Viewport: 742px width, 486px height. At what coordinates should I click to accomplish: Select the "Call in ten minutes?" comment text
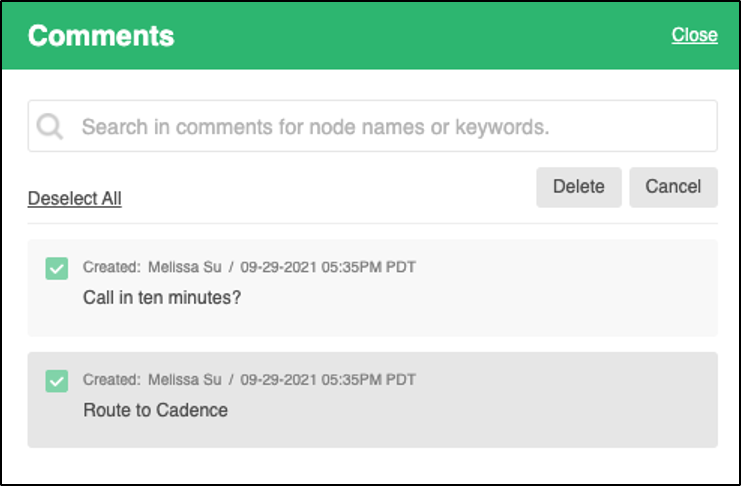click(162, 298)
